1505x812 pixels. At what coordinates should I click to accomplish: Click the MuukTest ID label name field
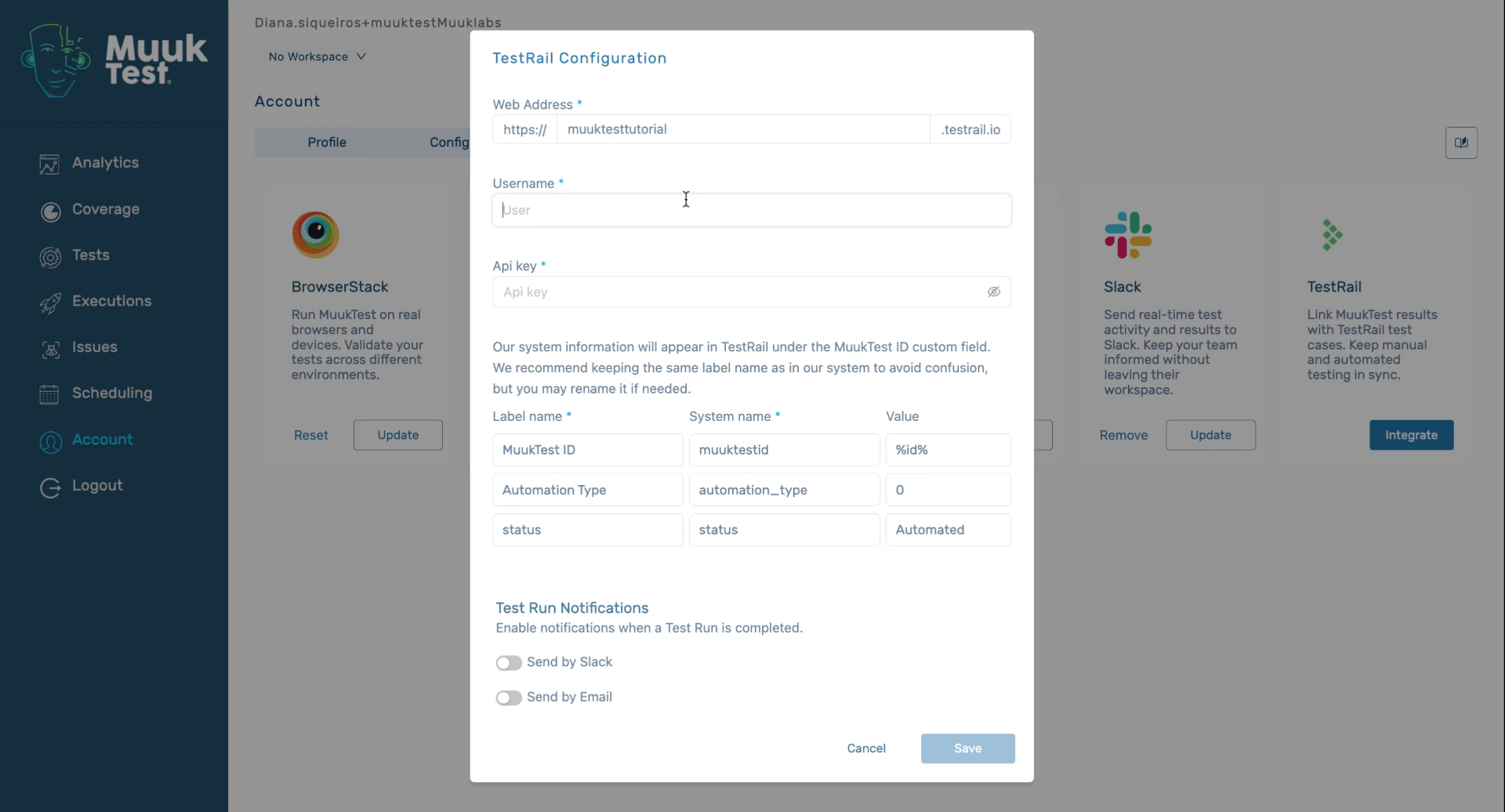point(587,450)
